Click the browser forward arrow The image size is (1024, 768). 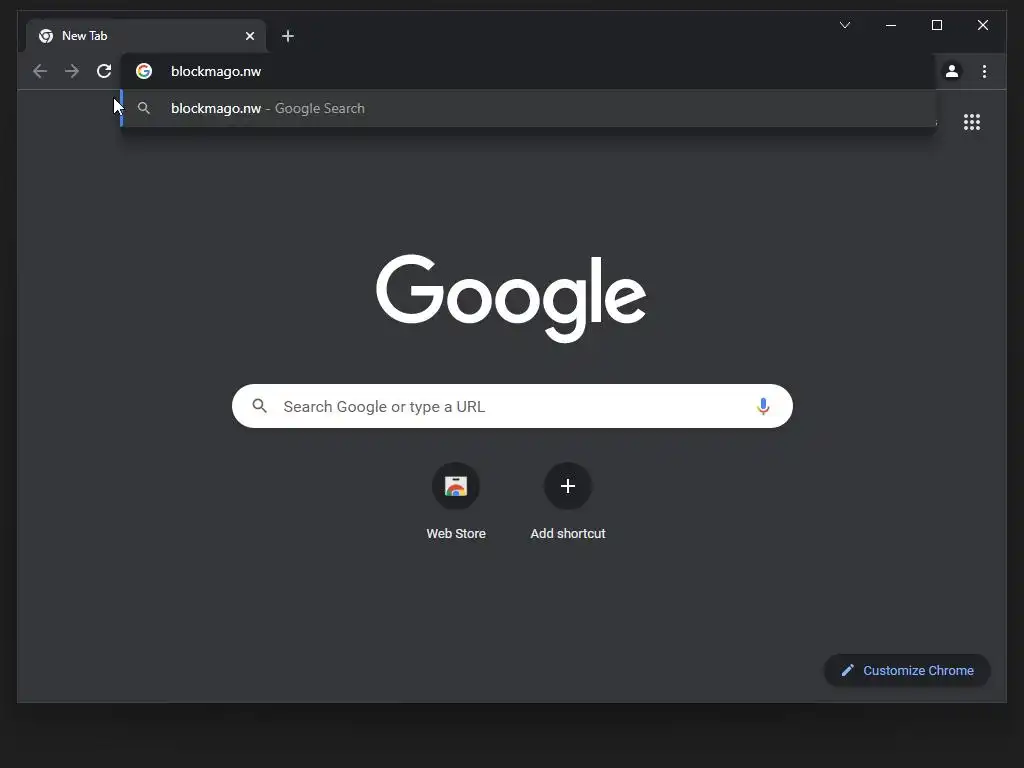point(72,71)
